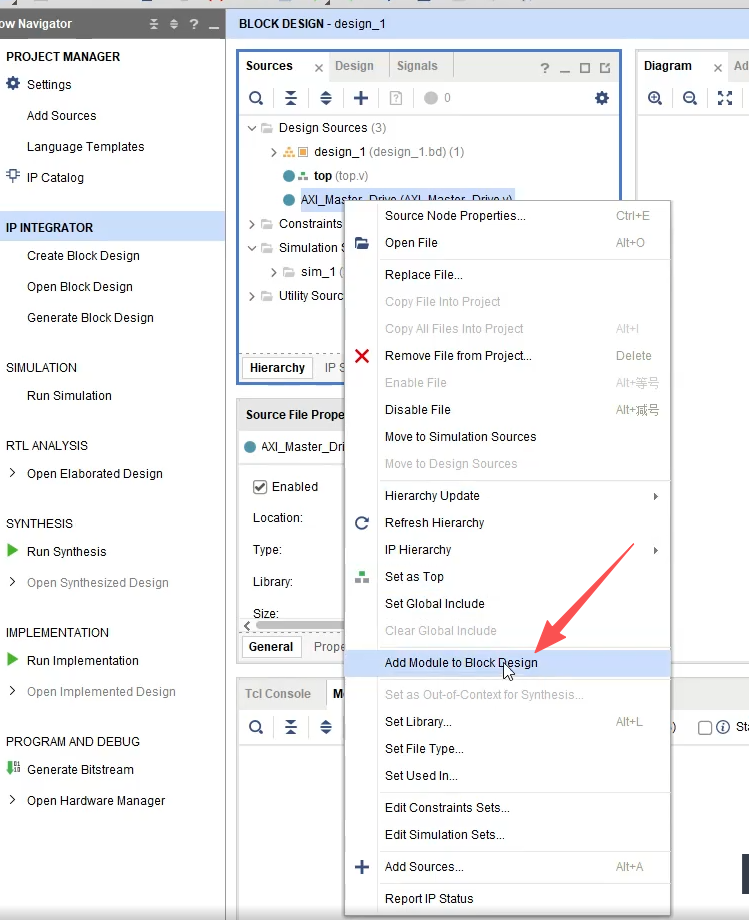Click Tcl Console search icon
The height and width of the screenshot is (920, 749).
pyautogui.click(x=256, y=728)
